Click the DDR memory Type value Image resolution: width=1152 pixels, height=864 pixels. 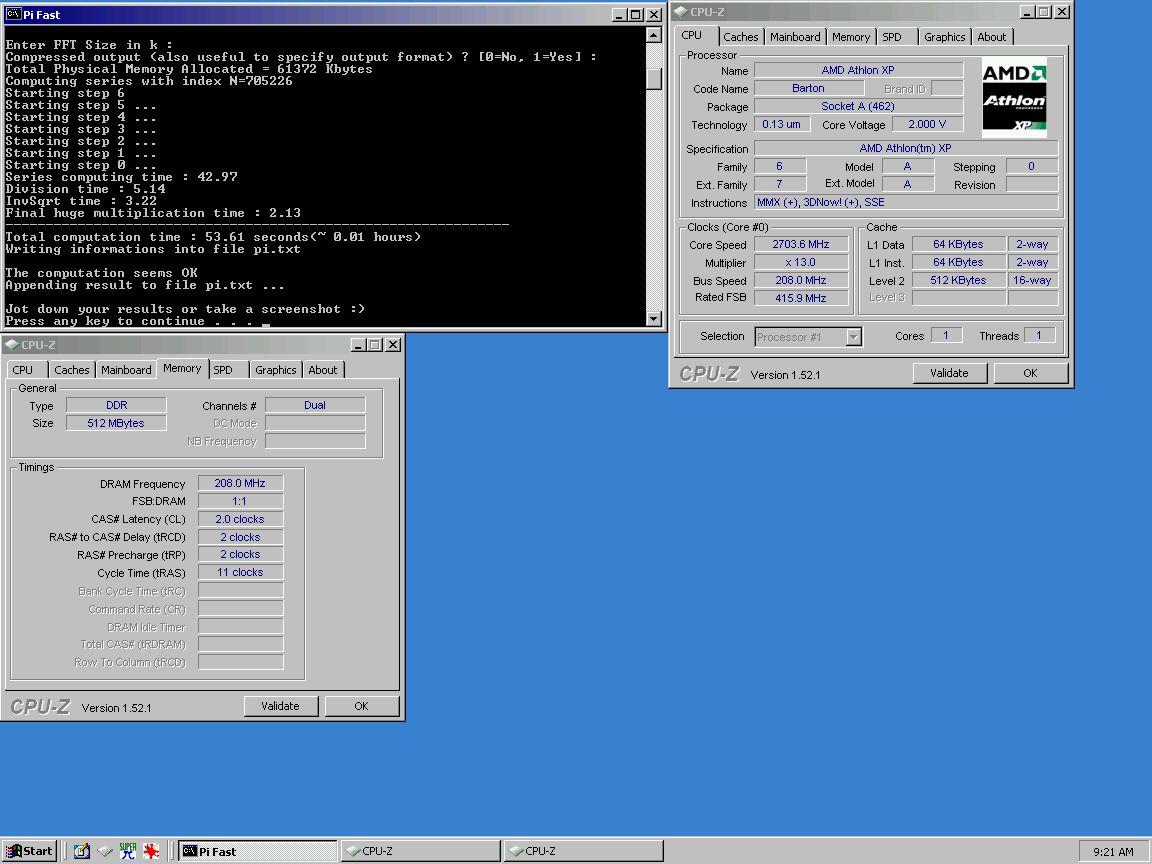point(116,405)
